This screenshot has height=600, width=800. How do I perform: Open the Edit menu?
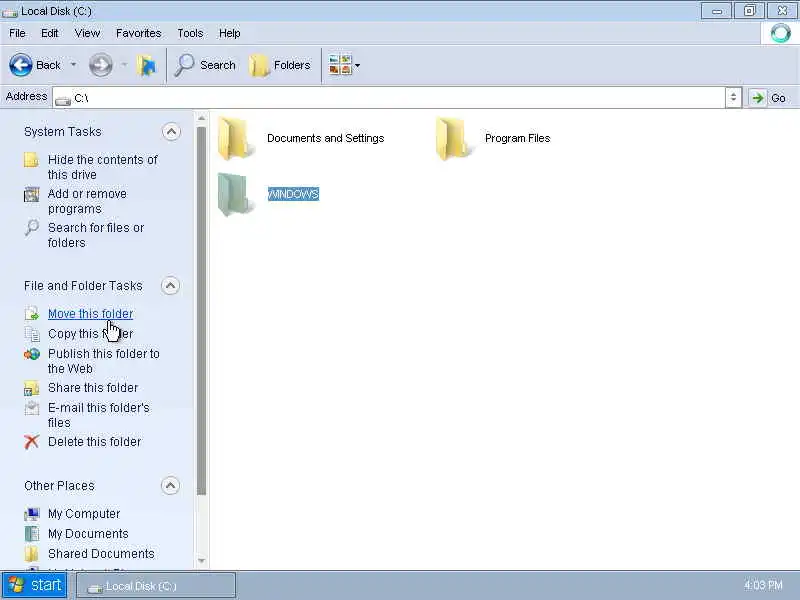pos(49,33)
